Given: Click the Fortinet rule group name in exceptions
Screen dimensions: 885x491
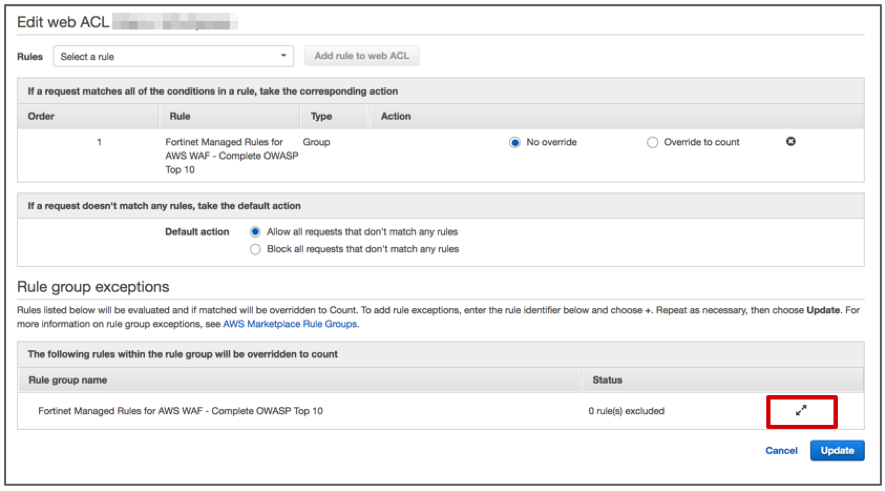Looking at the screenshot, I should click(180, 411).
